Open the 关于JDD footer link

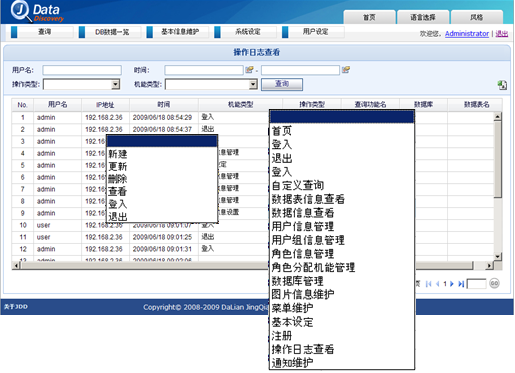pyautogui.click(x=16, y=307)
